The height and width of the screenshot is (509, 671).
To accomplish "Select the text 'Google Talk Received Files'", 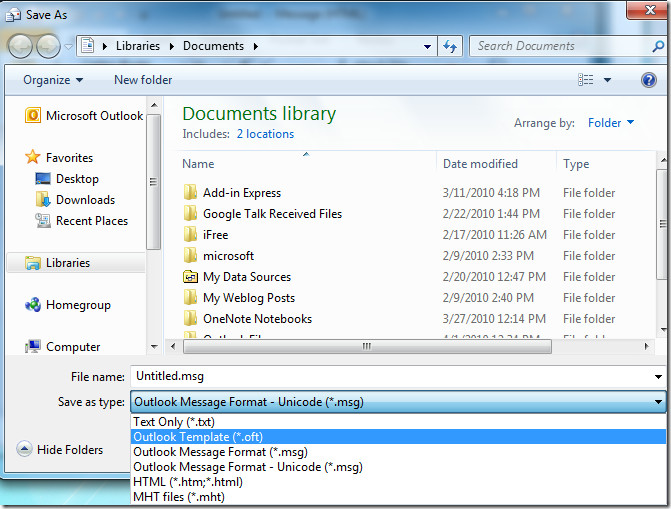I will click(272, 214).
